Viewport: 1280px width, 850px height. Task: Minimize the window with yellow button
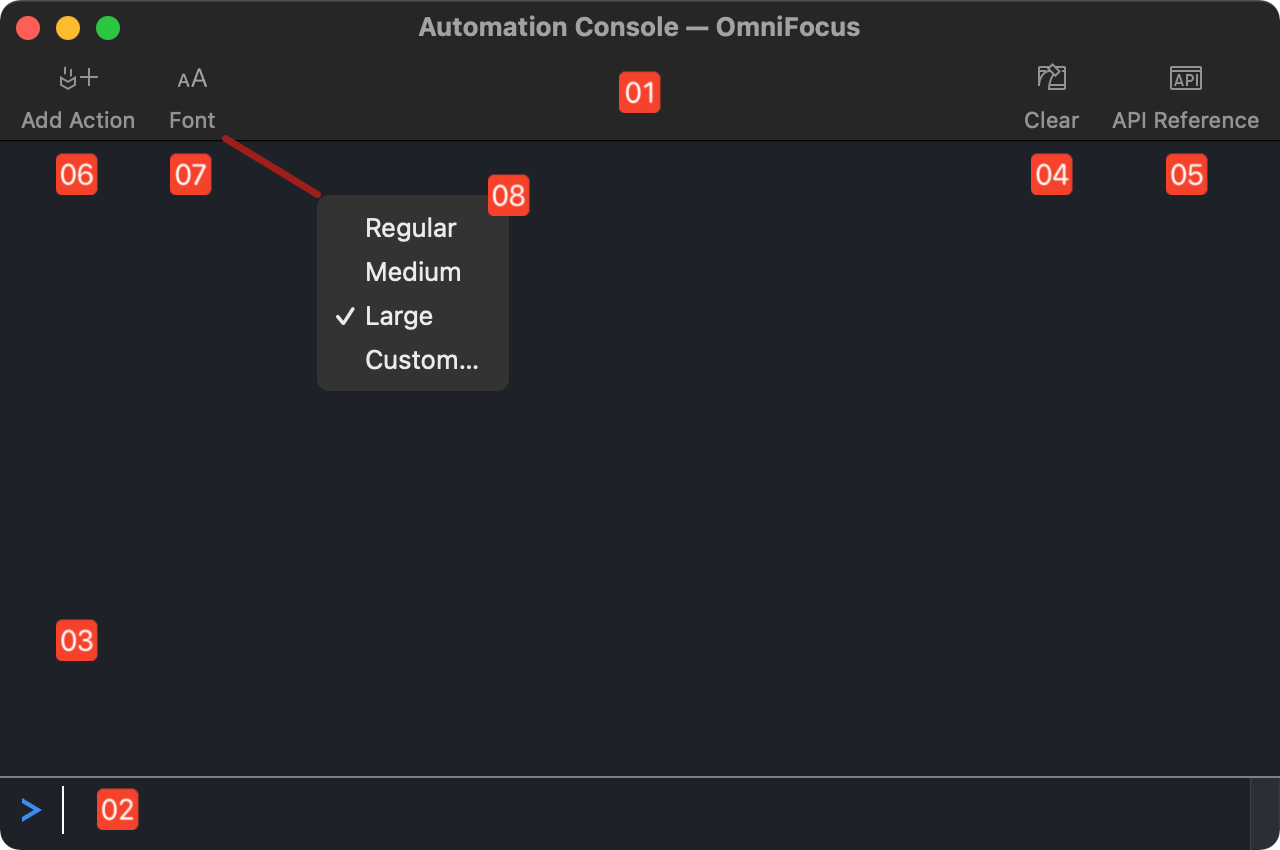pyautogui.click(x=68, y=28)
